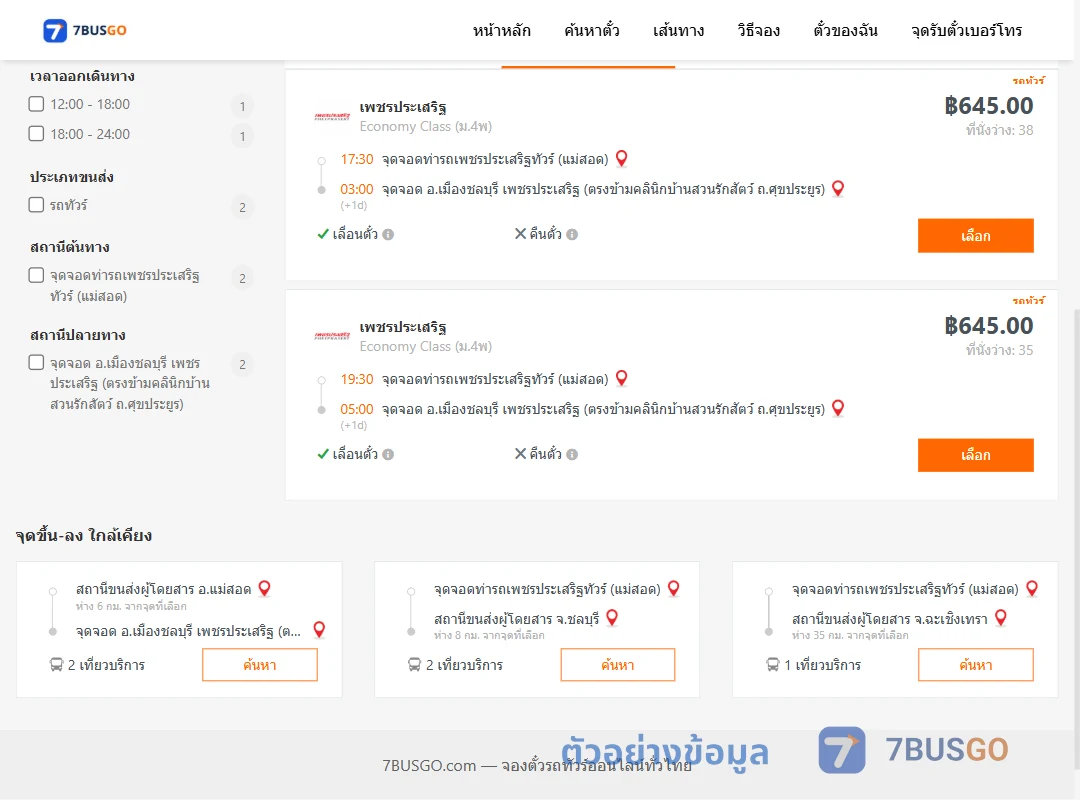Open ค้นหาตั๋ว navigation item

(x=592, y=30)
